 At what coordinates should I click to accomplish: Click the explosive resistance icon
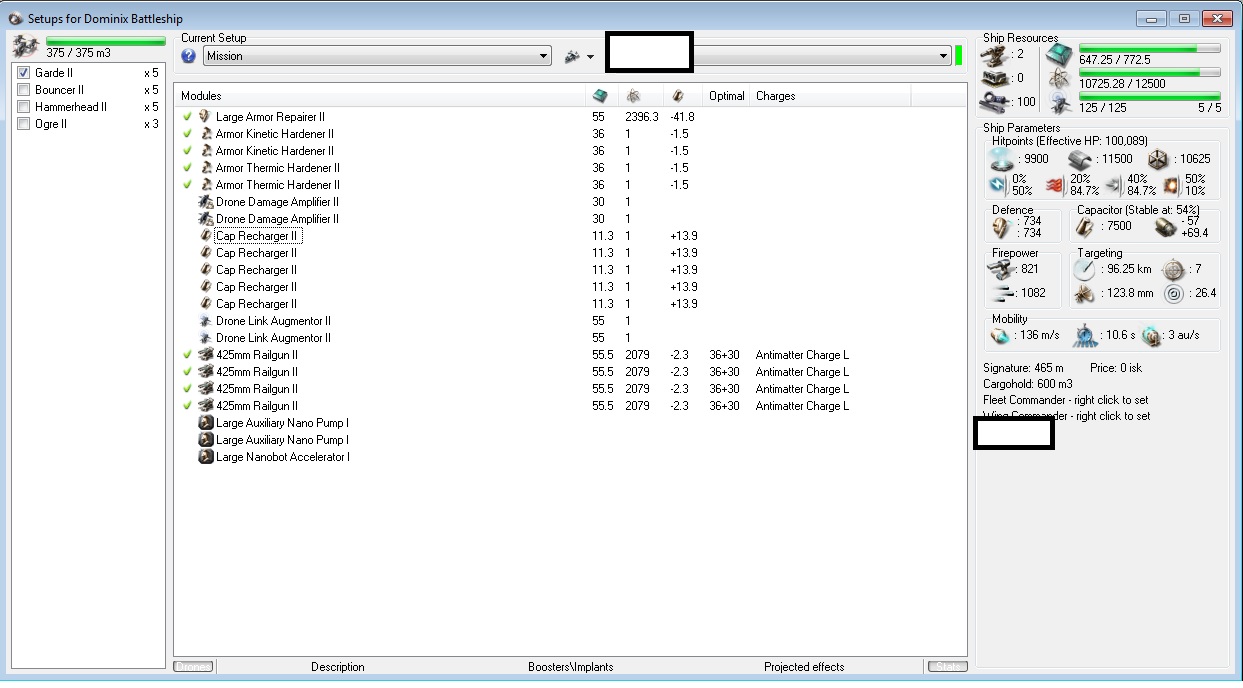click(1171, 184)
